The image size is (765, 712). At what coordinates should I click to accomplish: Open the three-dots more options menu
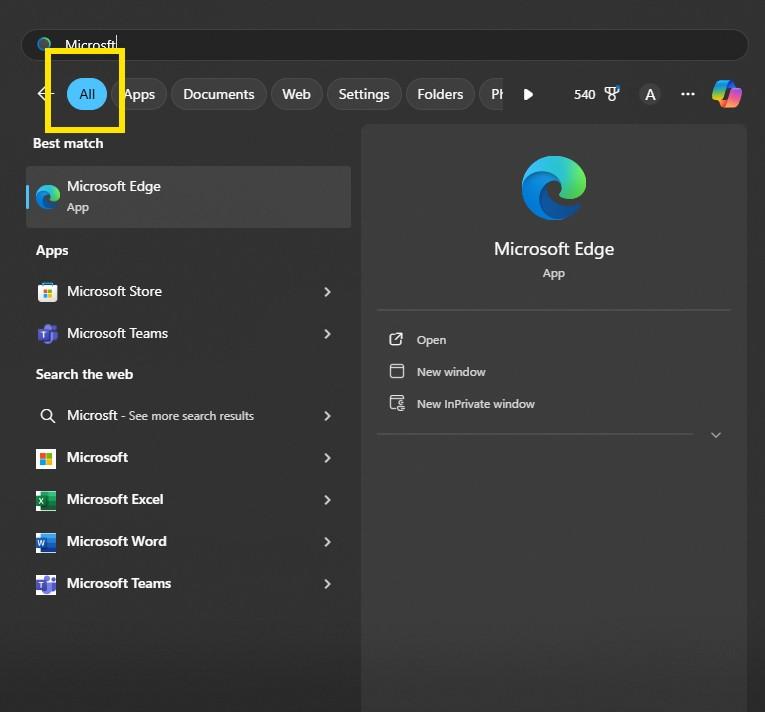tap(687, 94)
